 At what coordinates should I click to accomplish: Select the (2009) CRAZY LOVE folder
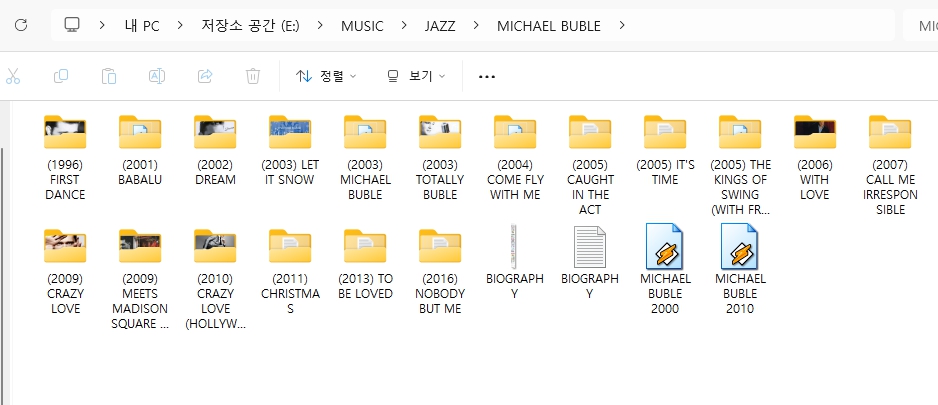tap(65, 272)
